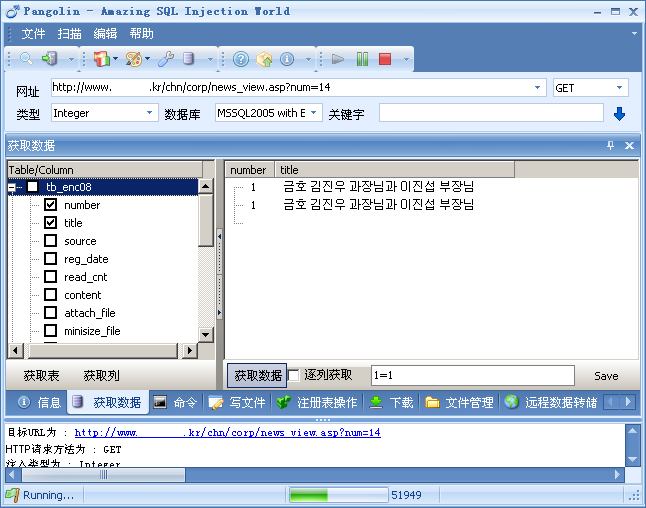Click the green pause icon
The width and height of the screenshot is (646, 508).
click(x=362, y=59)
